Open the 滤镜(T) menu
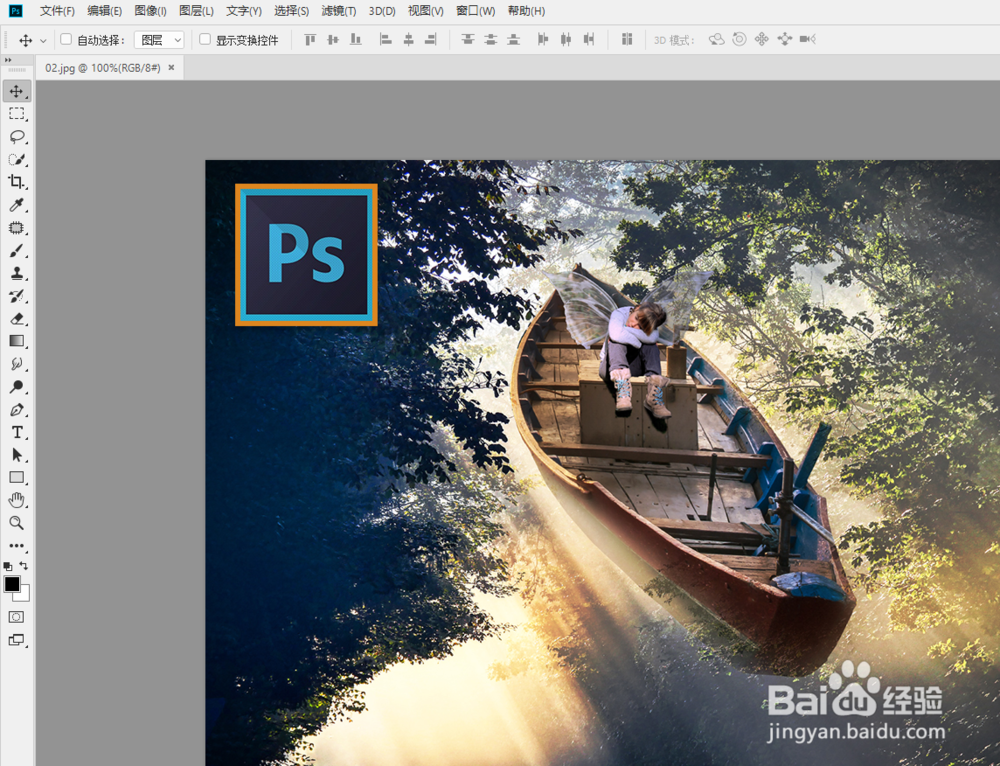This screenshot has height=766, width=1000. (x=339, y=11)
